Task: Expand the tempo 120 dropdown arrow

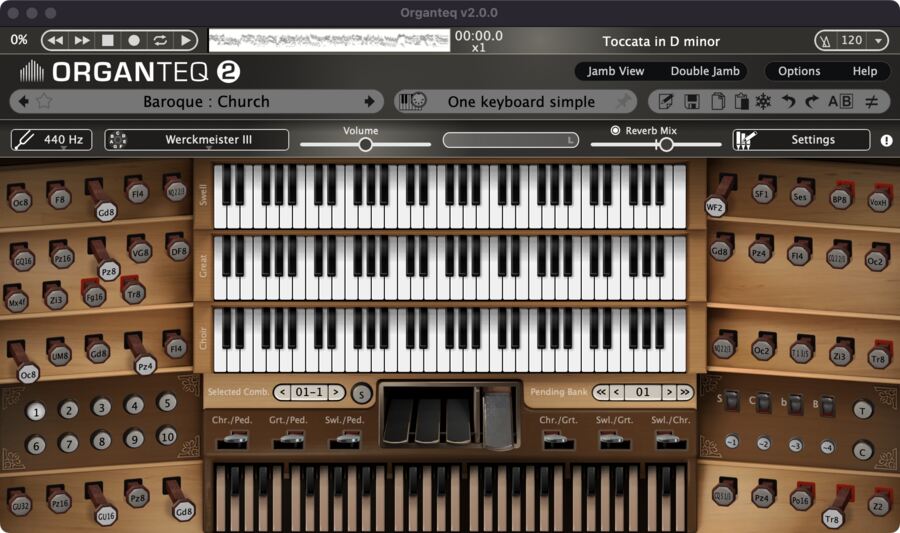Action: (877, 41)
